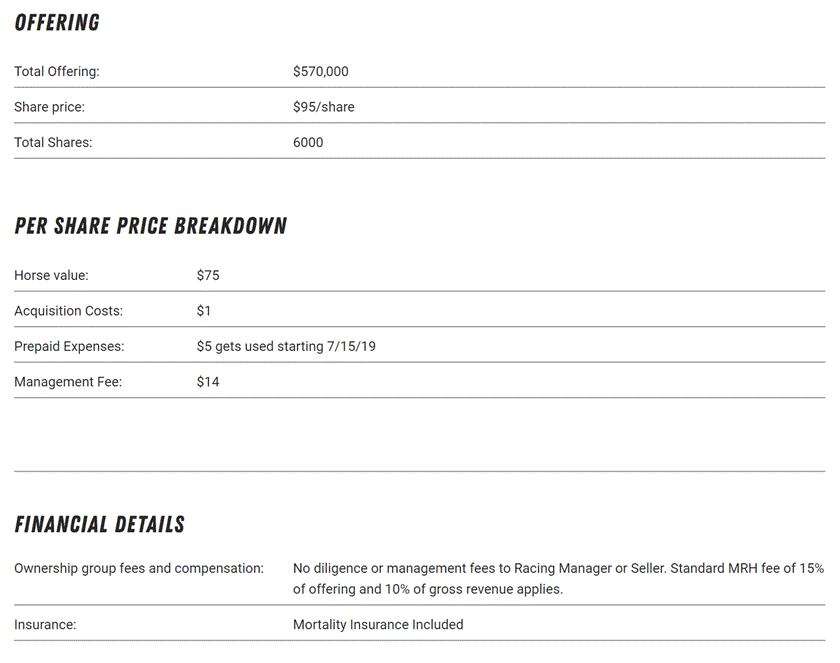
Task: Click the $95/share value
Action: [x=323, y=107]
